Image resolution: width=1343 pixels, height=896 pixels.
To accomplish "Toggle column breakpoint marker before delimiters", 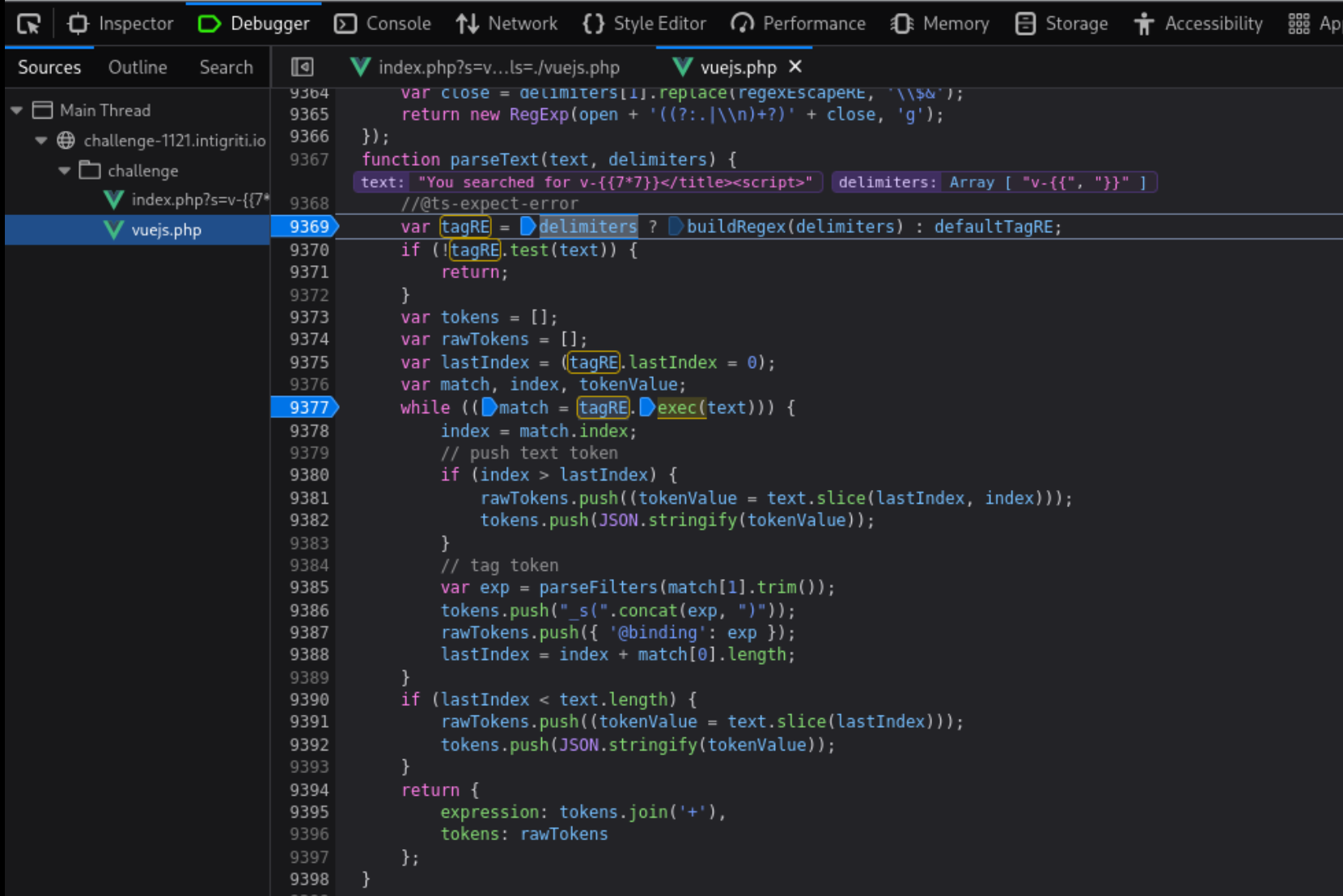I will [527, 226].
